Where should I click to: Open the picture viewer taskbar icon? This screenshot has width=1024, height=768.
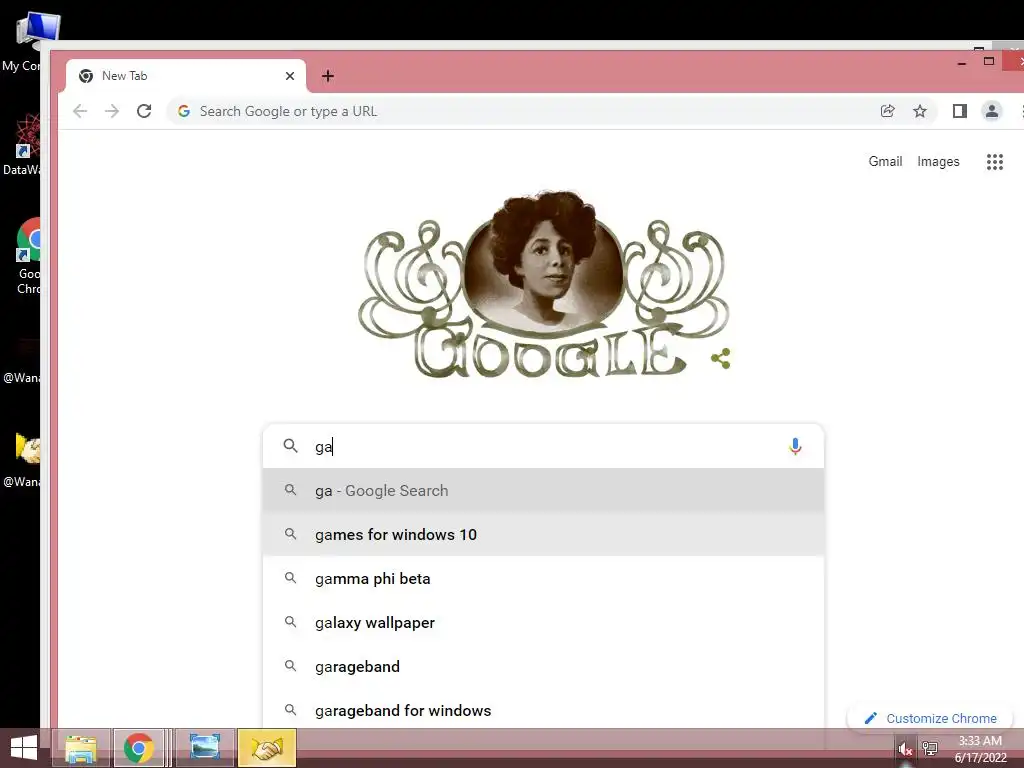tap(204, 748)
